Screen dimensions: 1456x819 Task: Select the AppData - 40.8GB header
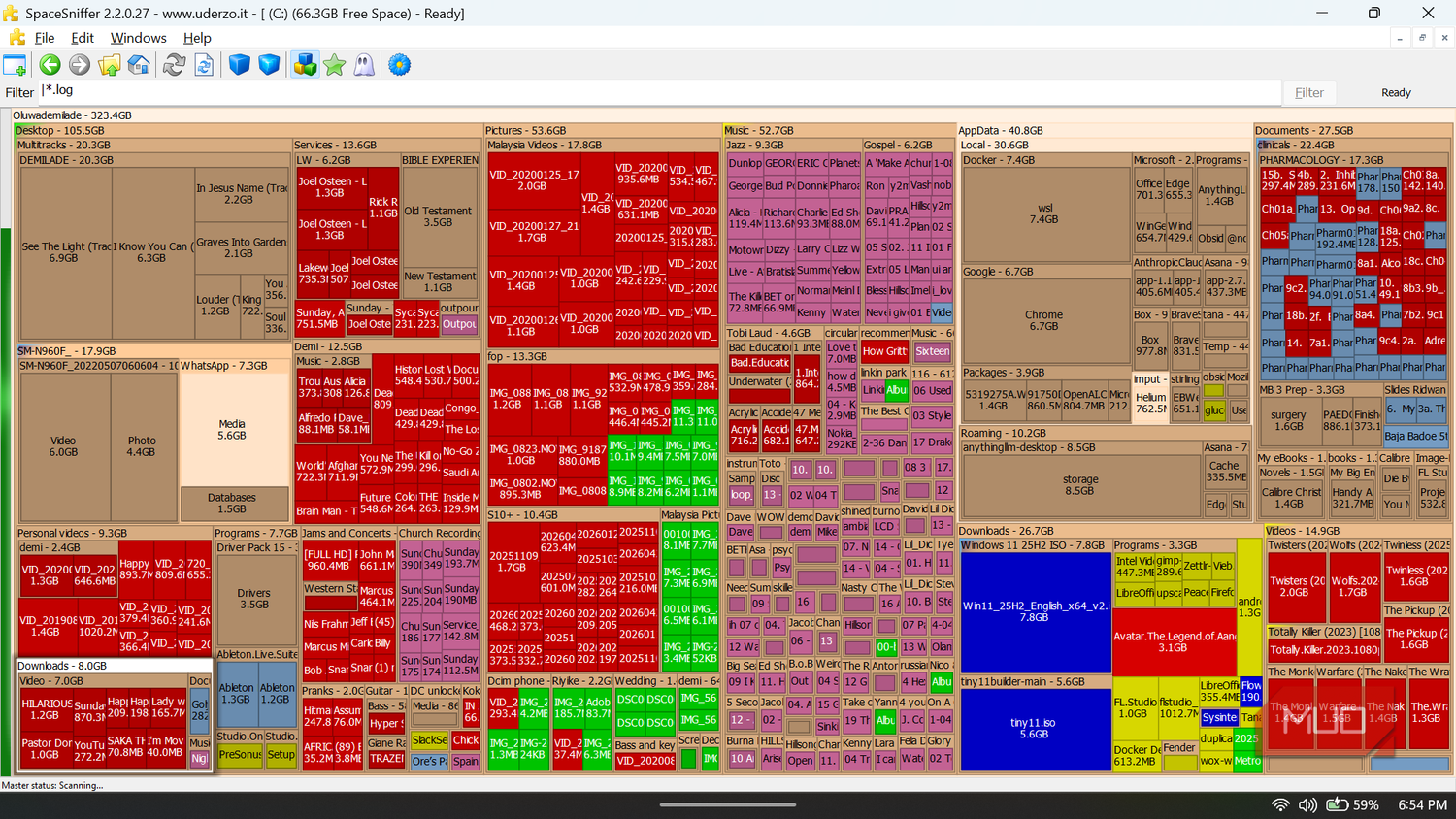pos(1105,131)
